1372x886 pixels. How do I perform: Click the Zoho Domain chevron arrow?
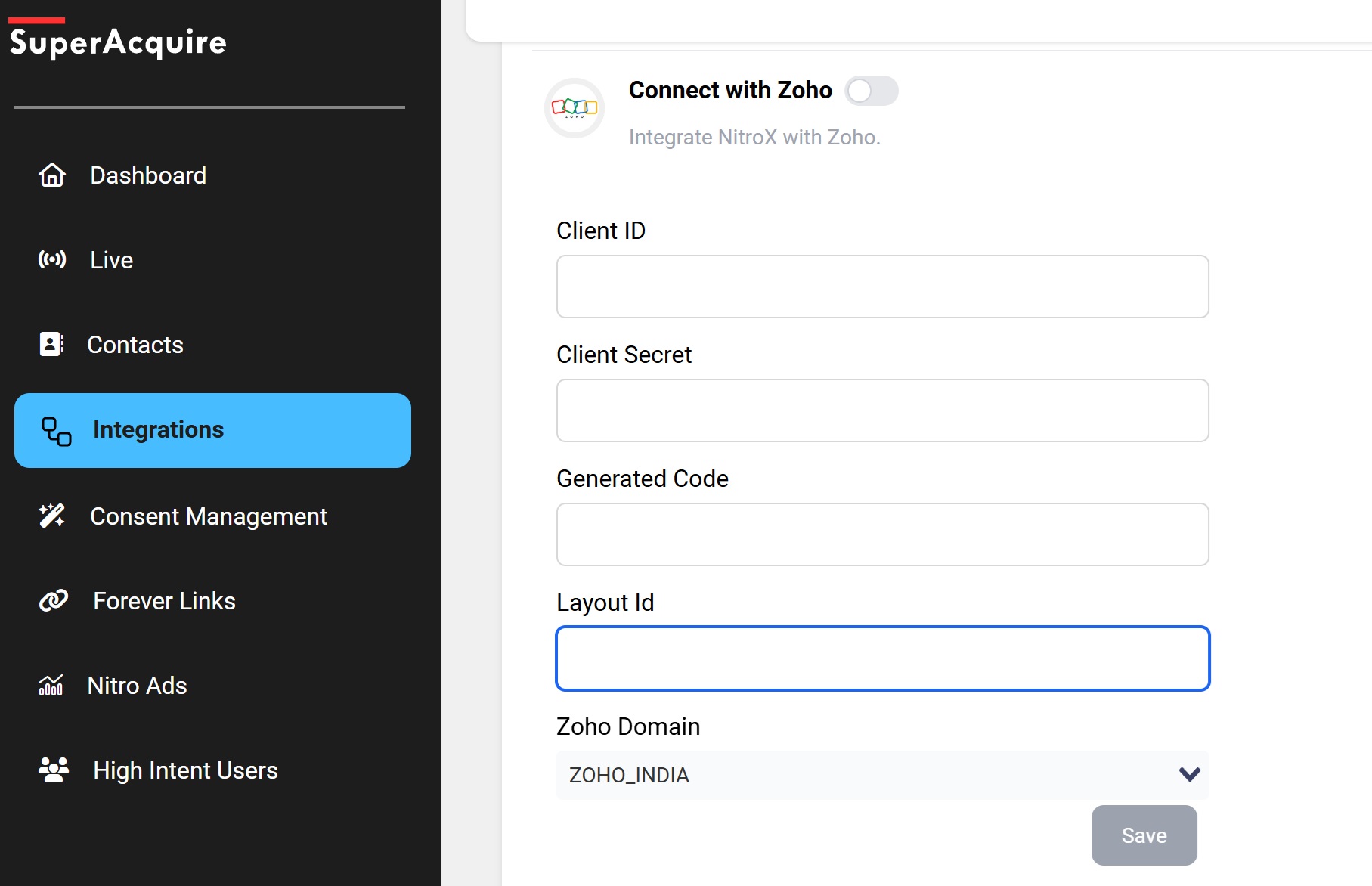coord(1189,775)
